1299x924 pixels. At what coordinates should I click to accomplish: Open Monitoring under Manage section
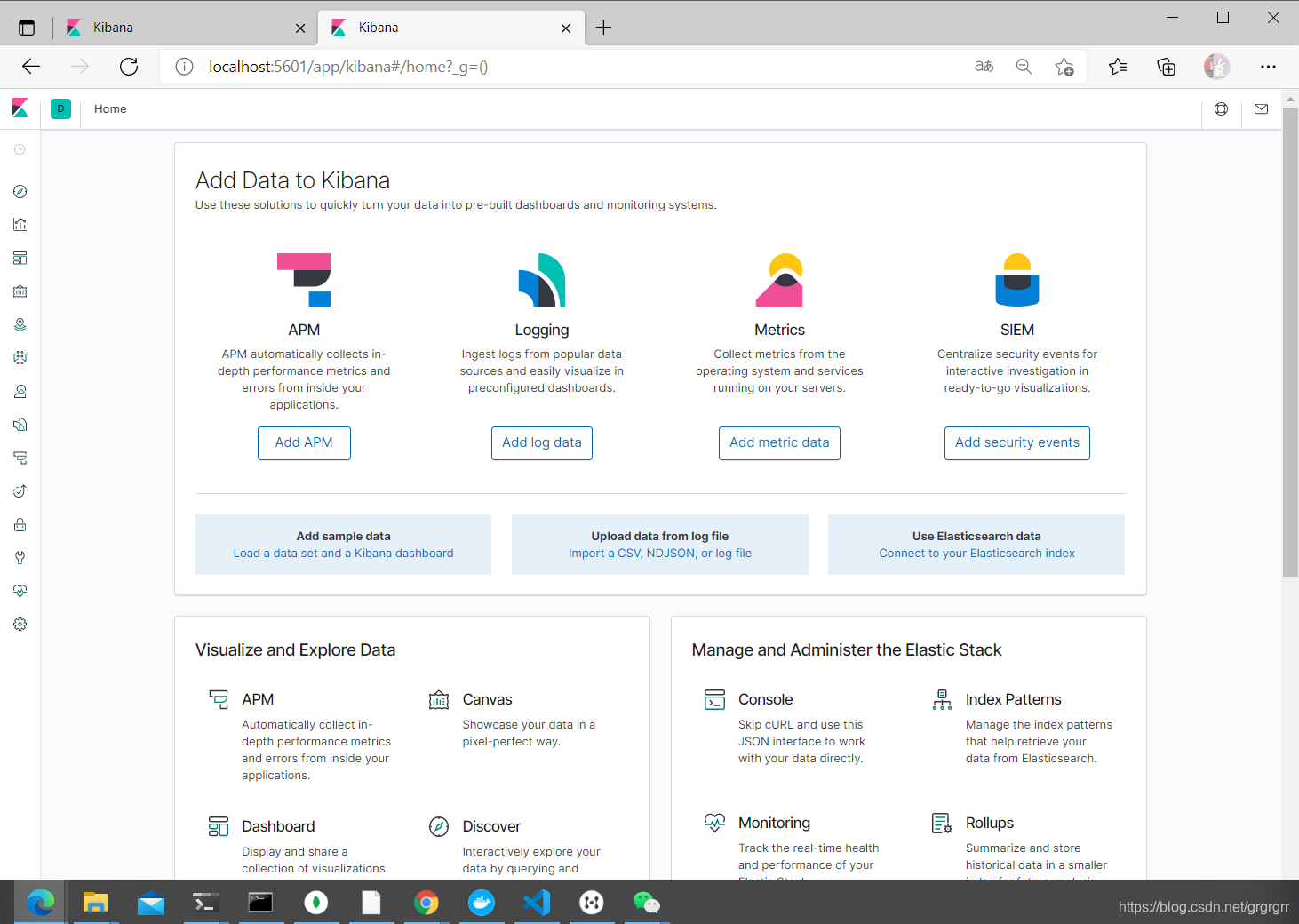(x=774, y=823)
